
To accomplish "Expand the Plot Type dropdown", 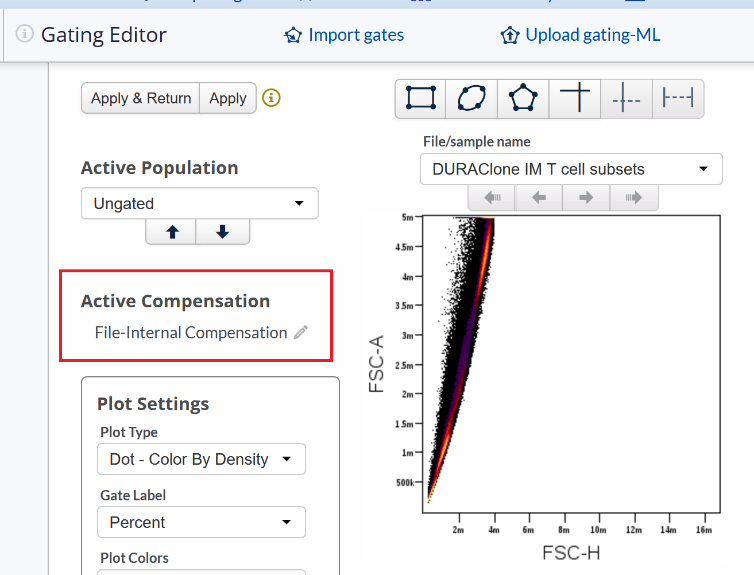I will click(x=201, y=459).
